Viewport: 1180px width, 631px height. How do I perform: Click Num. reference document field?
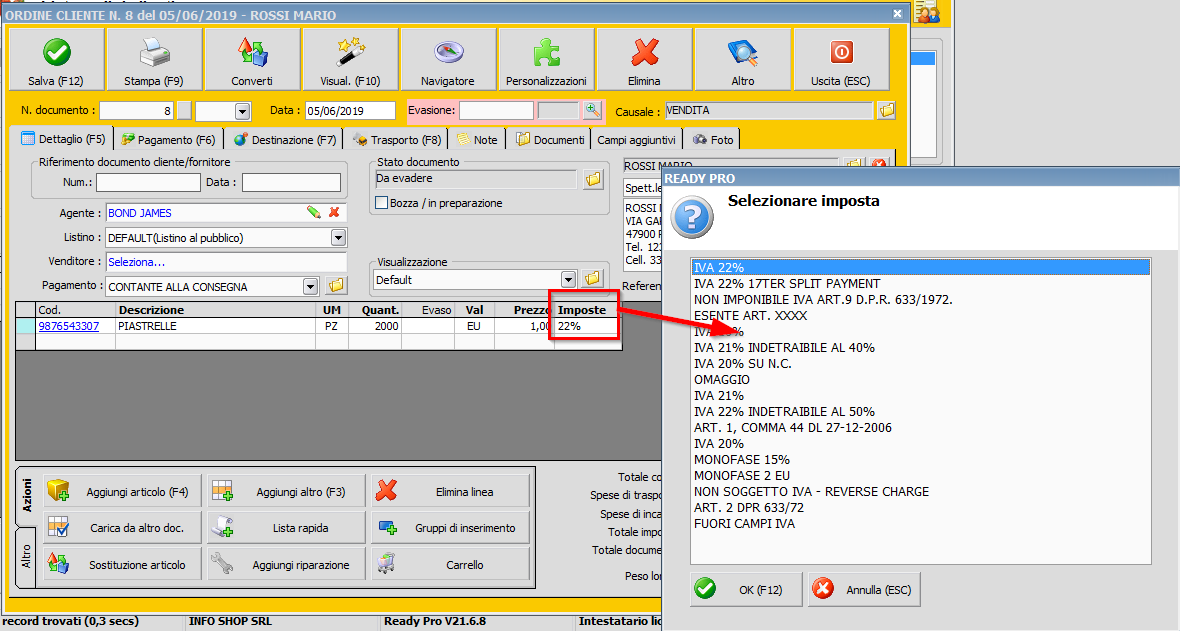(x=148, y=182)
